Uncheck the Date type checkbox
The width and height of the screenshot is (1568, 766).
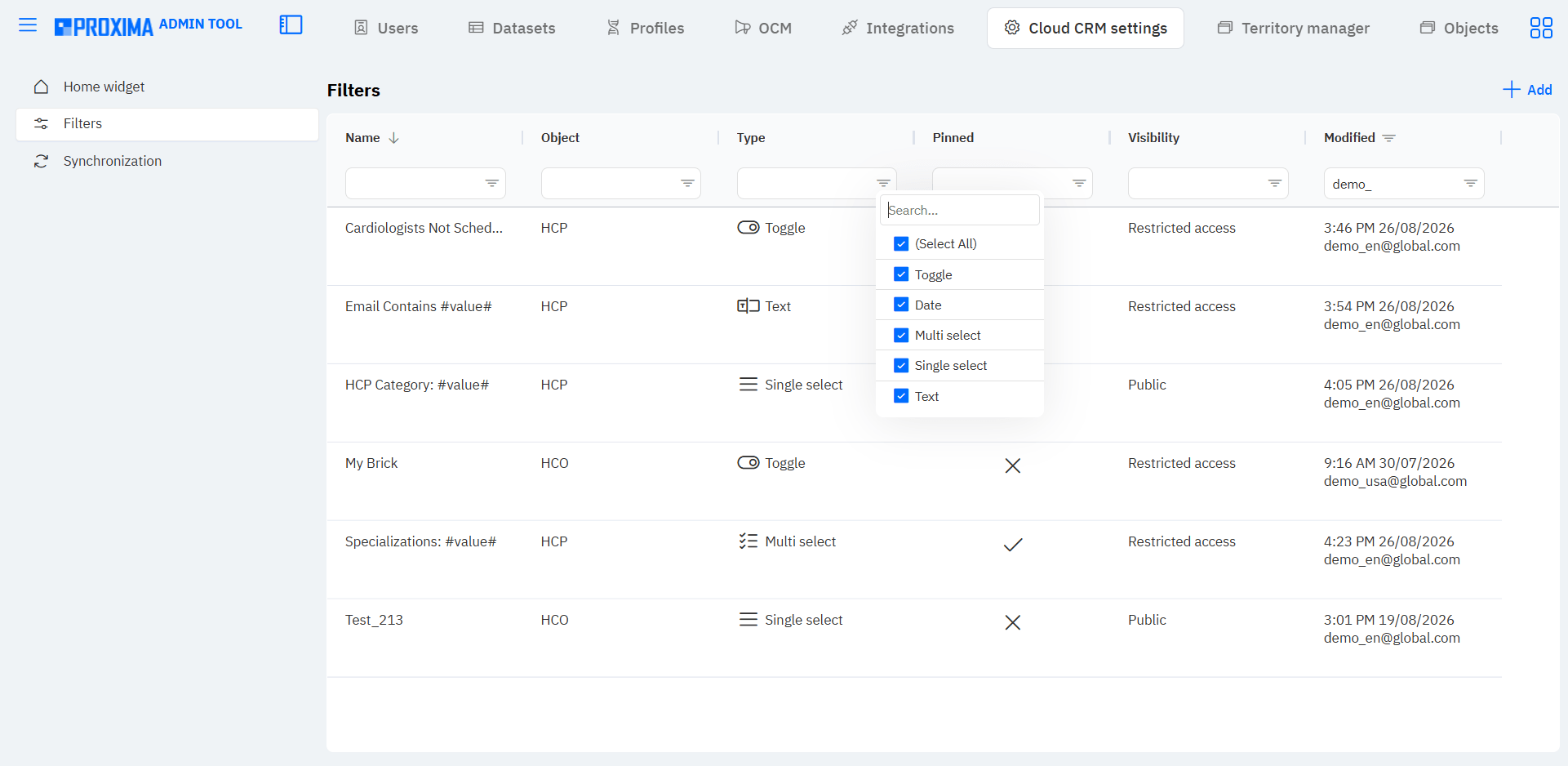[x=901, y=305]
